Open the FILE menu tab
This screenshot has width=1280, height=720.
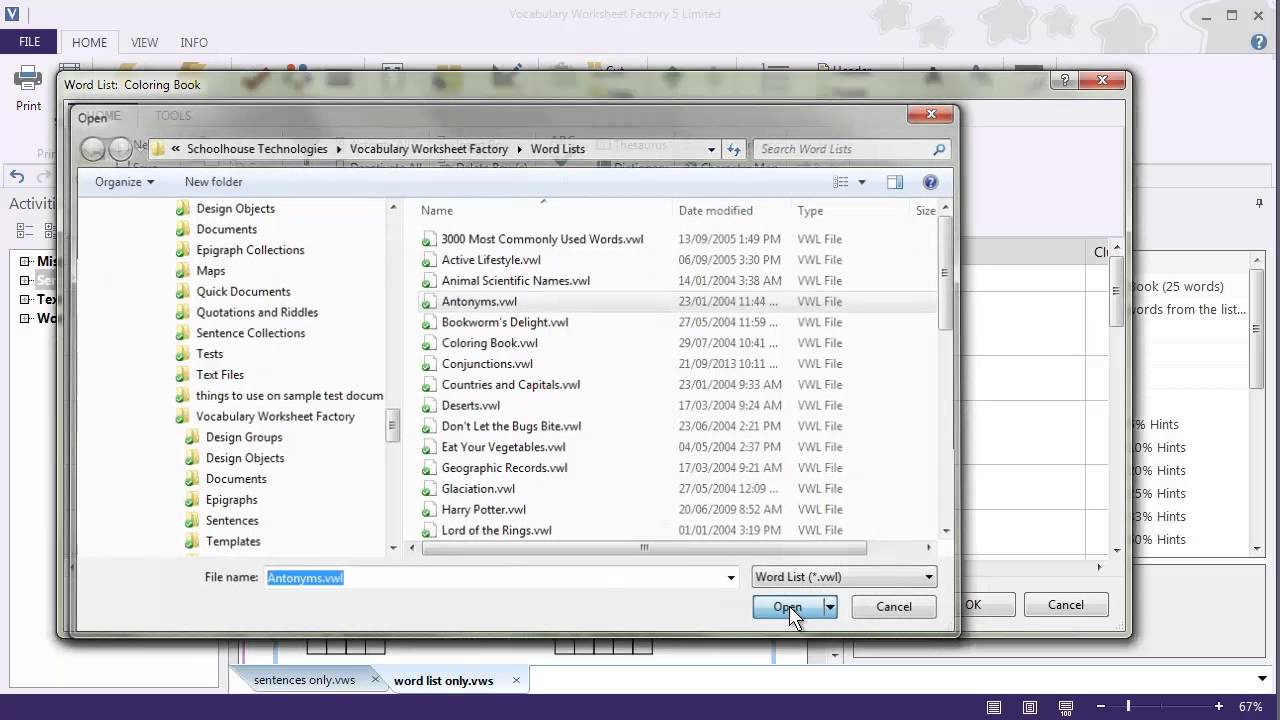29,42
